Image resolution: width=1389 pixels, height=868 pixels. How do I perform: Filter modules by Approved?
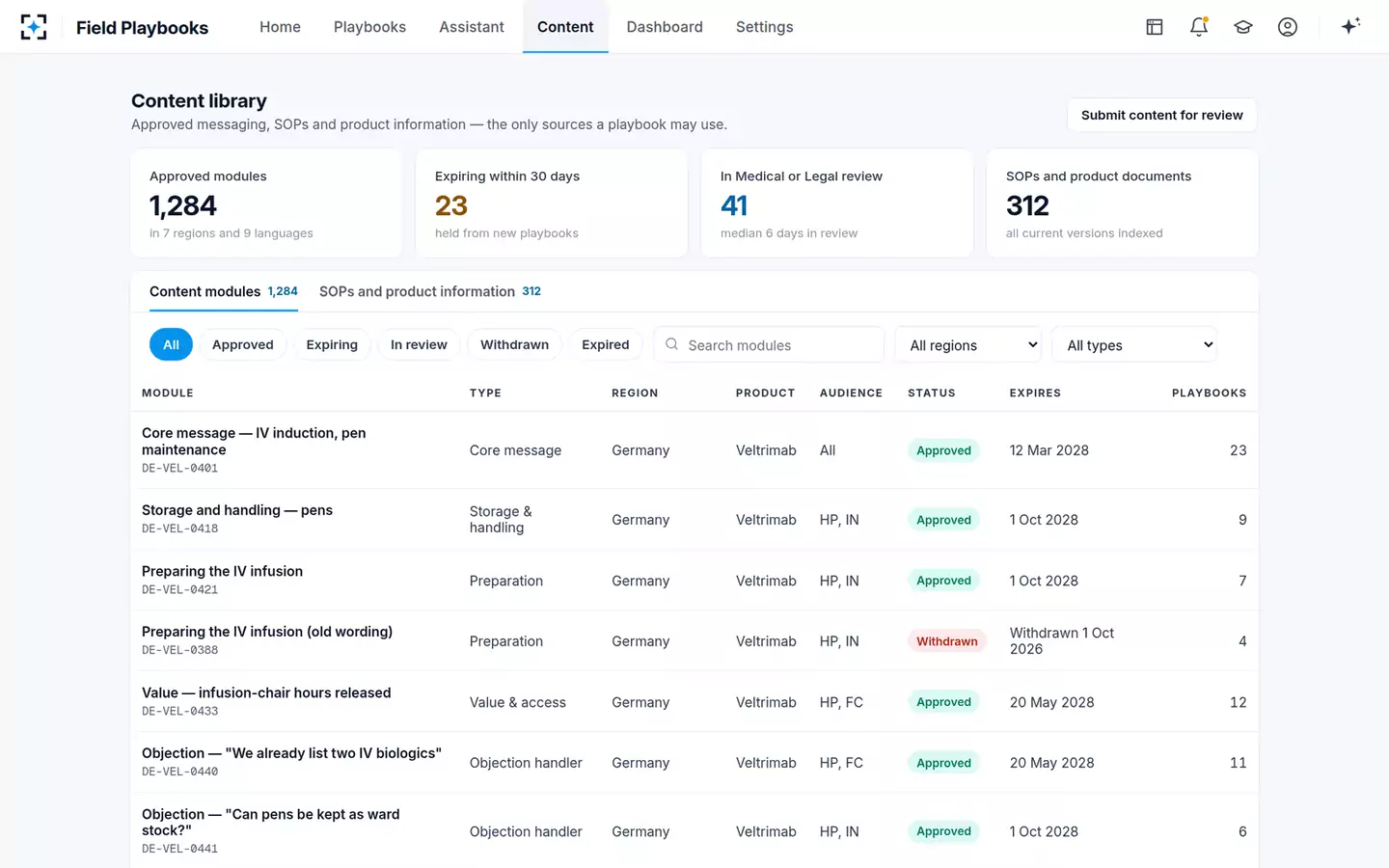pos(243,344)
